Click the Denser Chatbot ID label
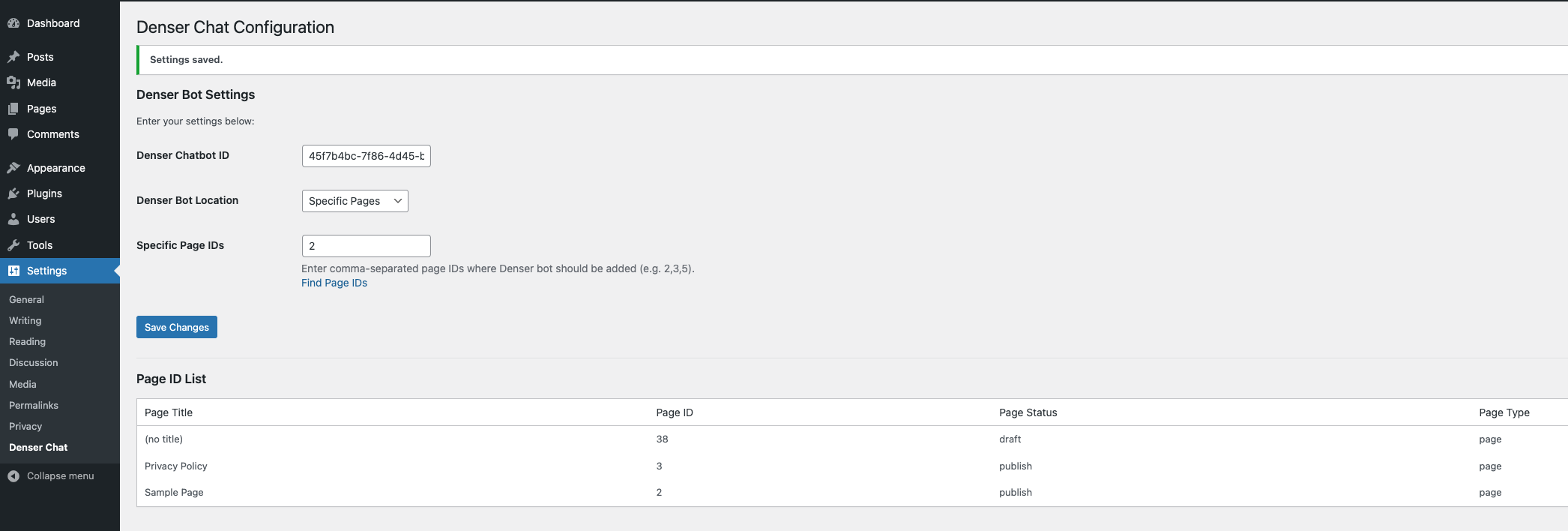The image size is (1568, 531). point(183,155)
